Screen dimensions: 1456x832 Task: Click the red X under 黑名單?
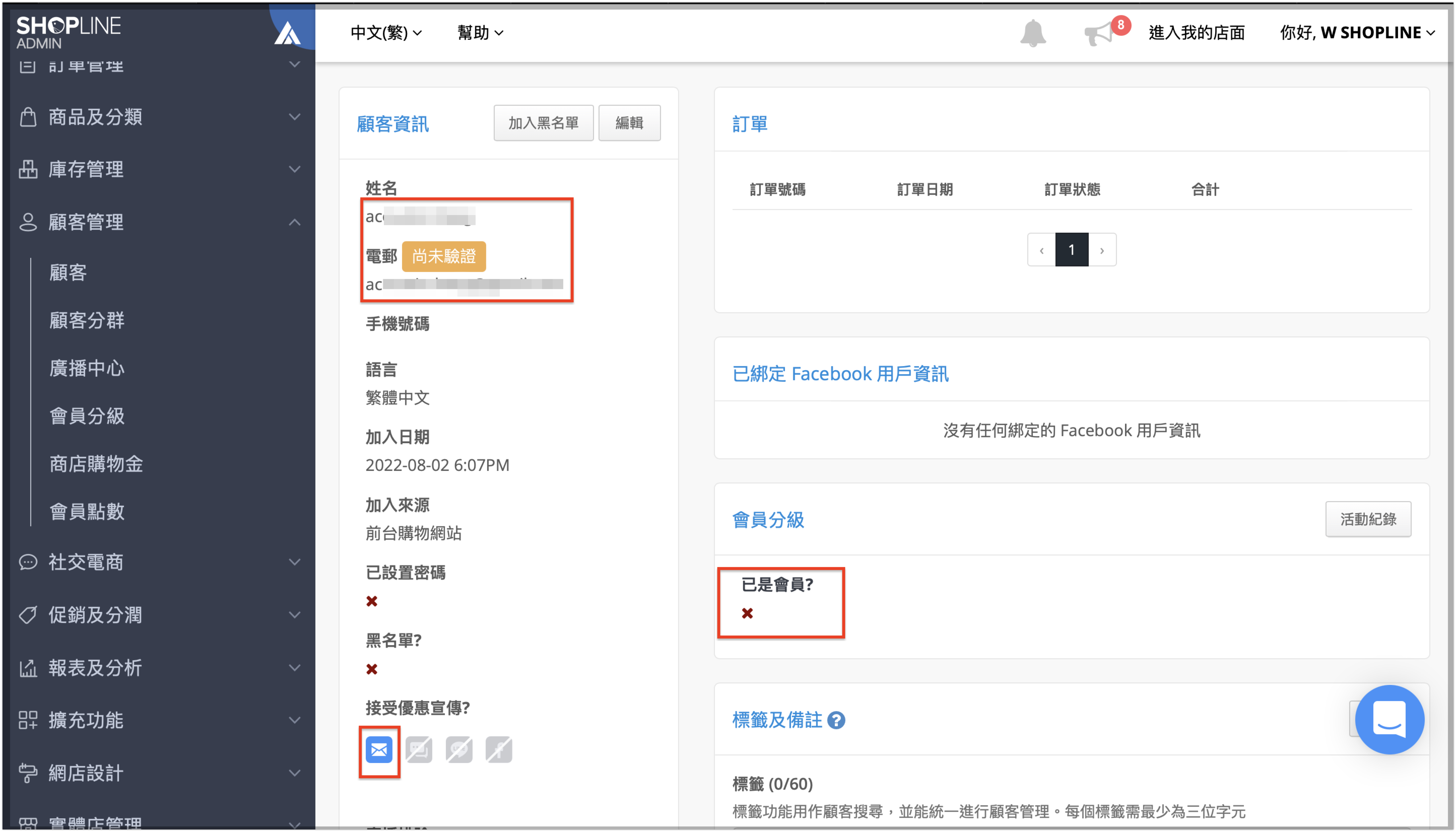(372, 669)
